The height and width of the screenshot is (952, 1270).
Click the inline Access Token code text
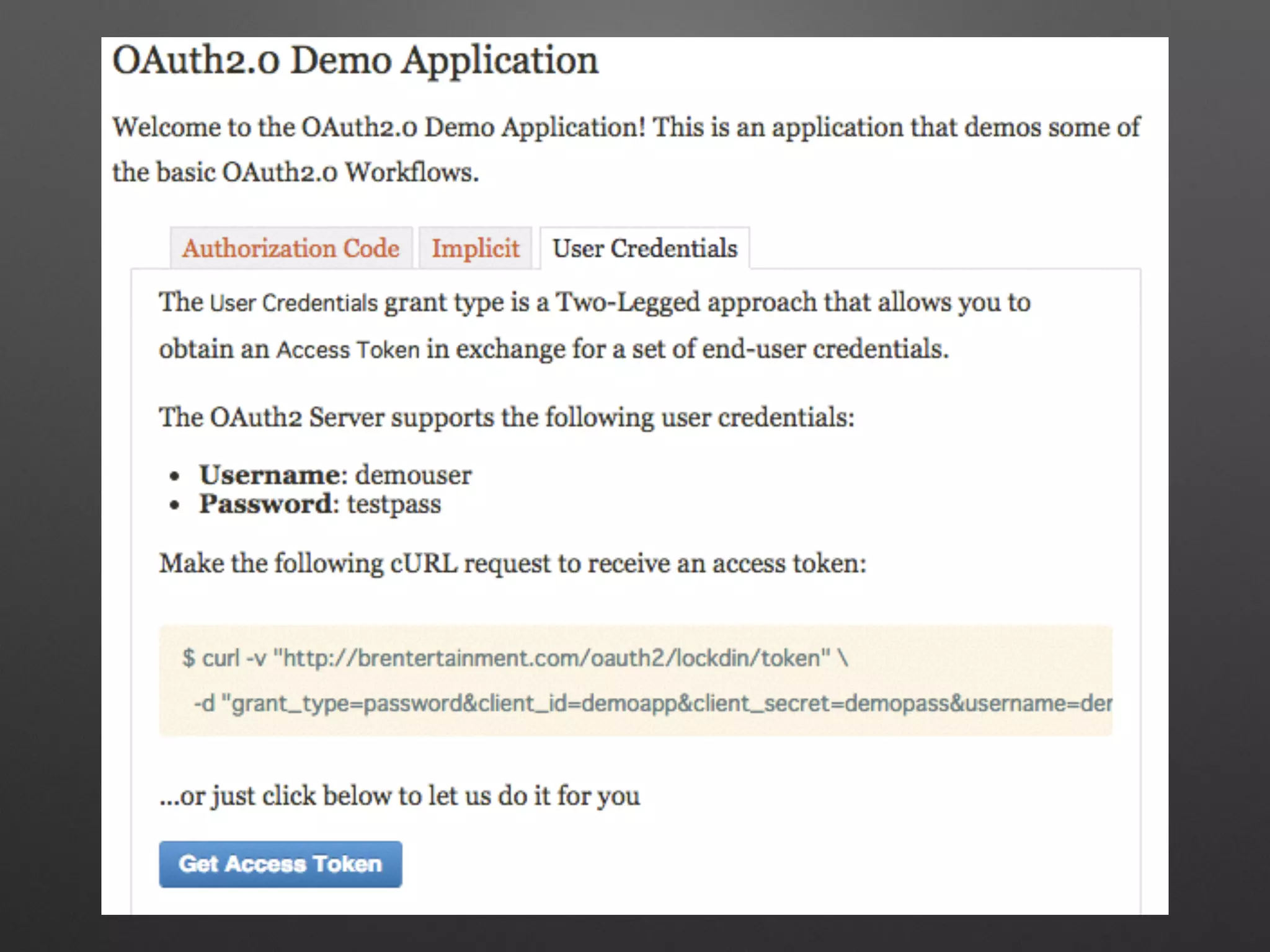coord(348,350)
